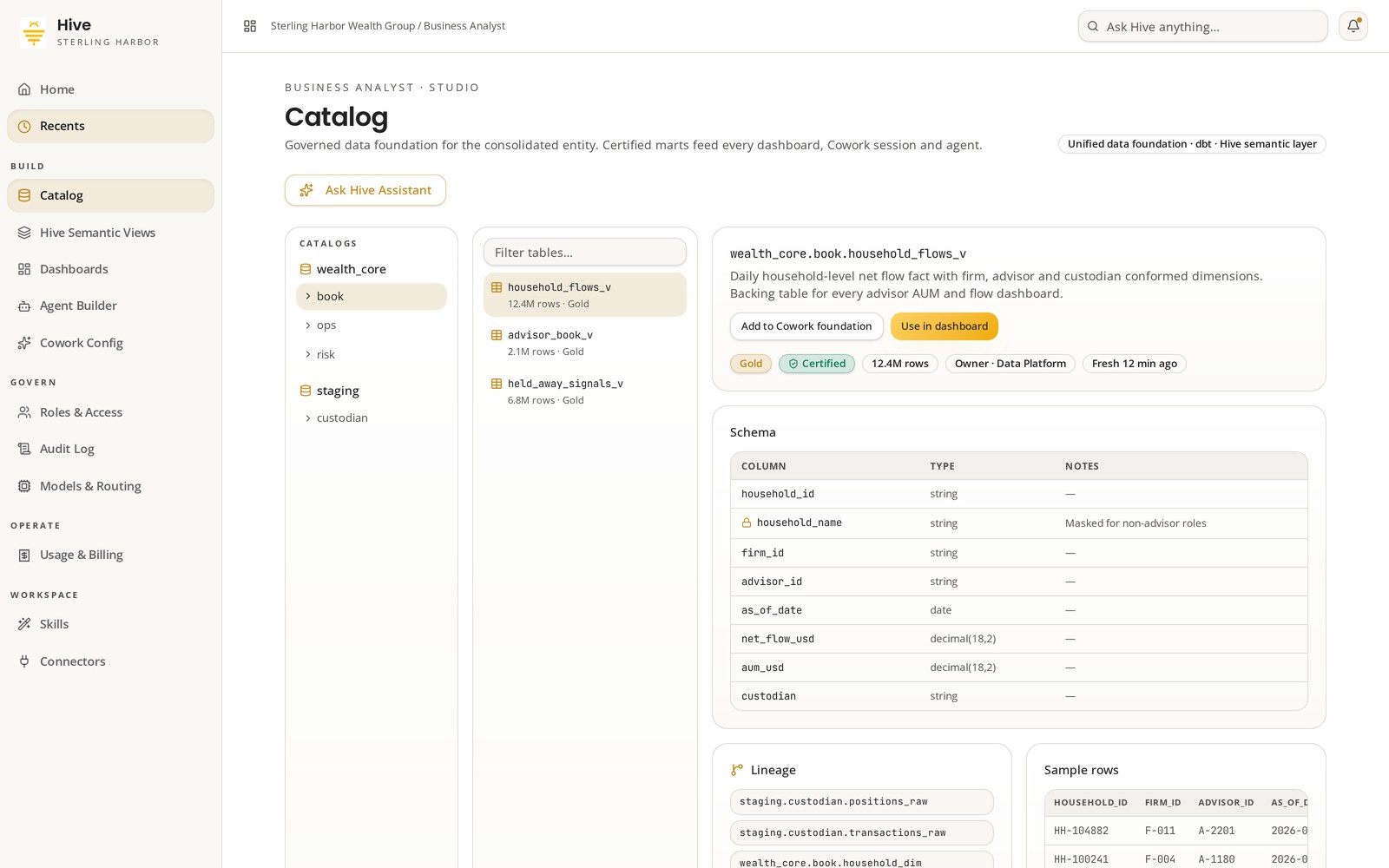Click the Cowork Config sparkle icon
The width and height of the screenshot is (1389, 868).
[x=24, y=343]
